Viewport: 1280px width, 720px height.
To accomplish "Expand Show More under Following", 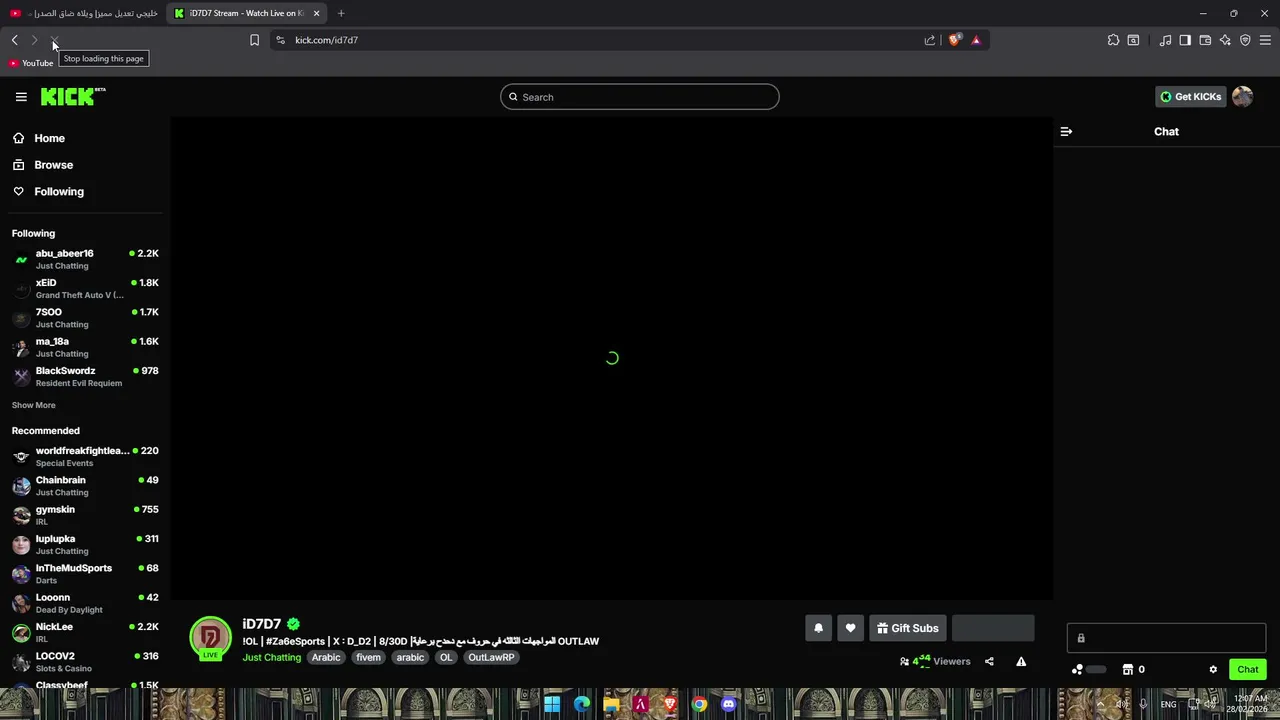I will pos(33,405).
